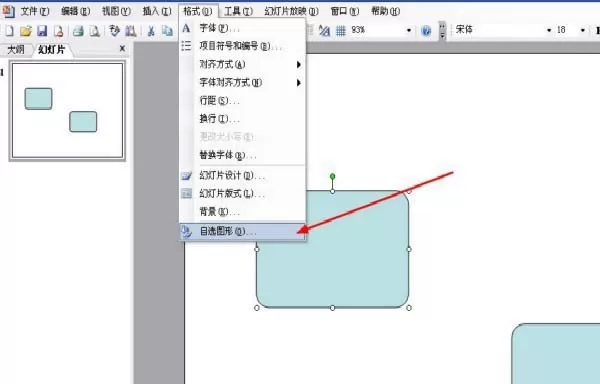Open the font size 18 dropdown
600x384 pixels.
point(582,30)
